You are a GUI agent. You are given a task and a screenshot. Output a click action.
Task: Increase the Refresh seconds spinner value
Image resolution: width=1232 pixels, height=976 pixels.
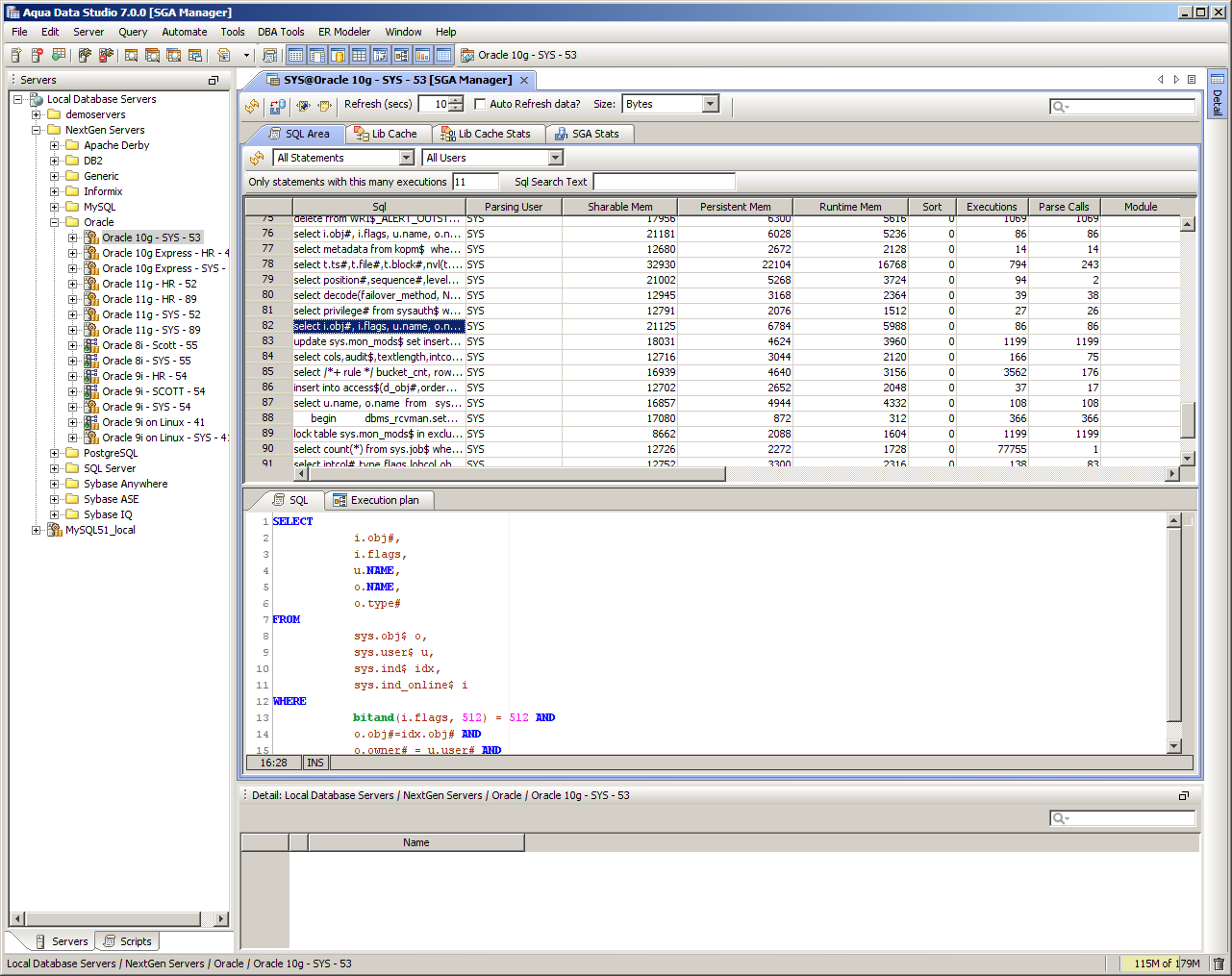(456, 100)
